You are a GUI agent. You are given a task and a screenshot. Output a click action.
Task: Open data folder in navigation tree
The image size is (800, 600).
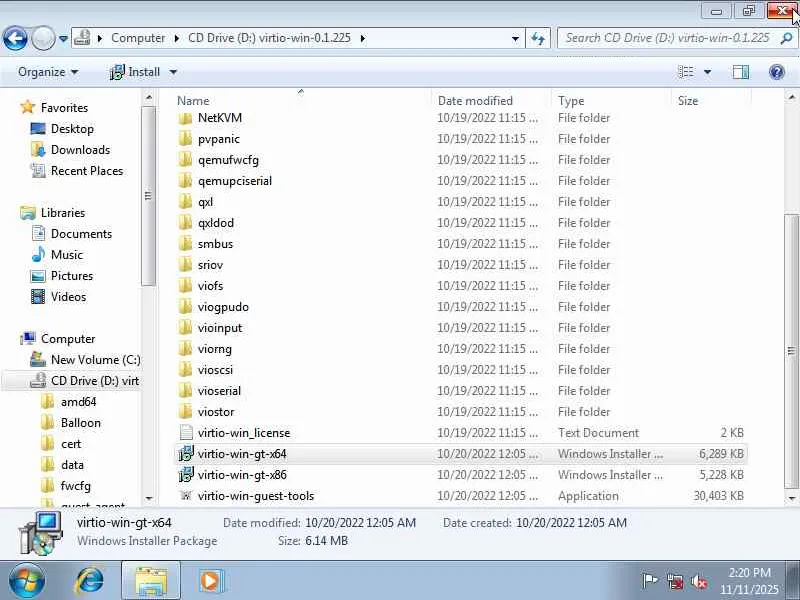tap(72, 464)
